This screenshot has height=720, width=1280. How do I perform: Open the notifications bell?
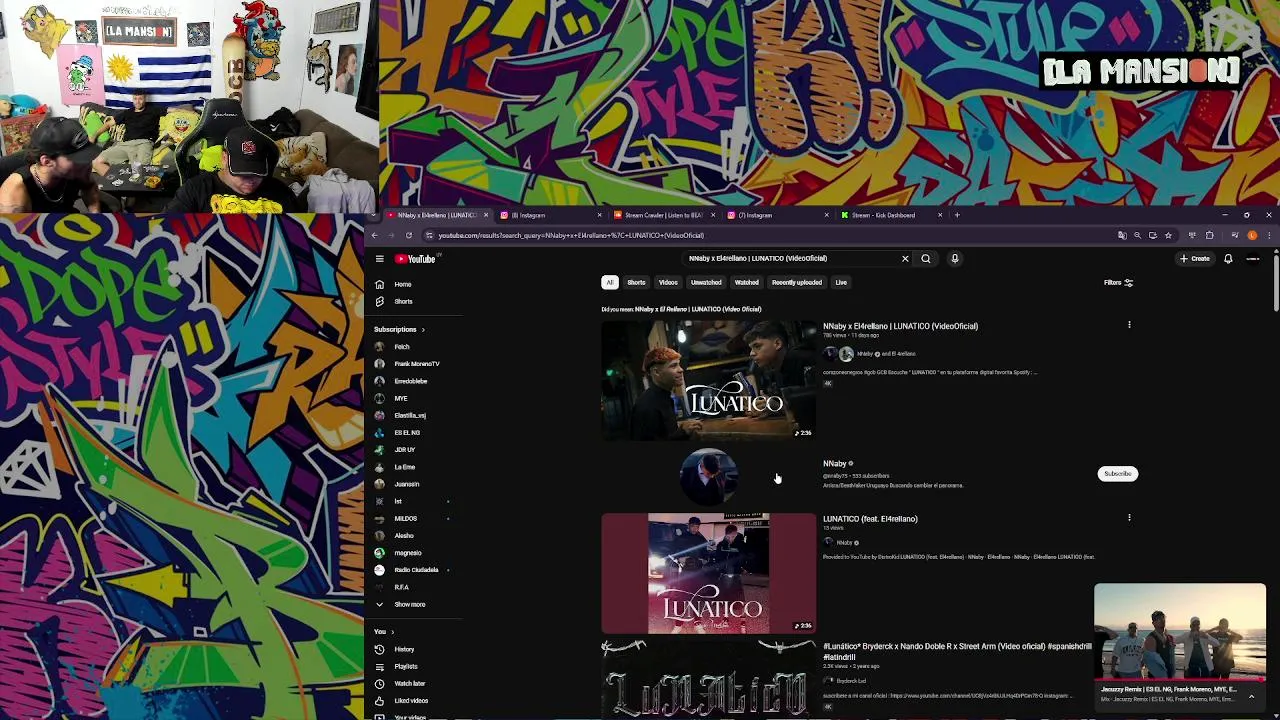[x=1228, y=259]
